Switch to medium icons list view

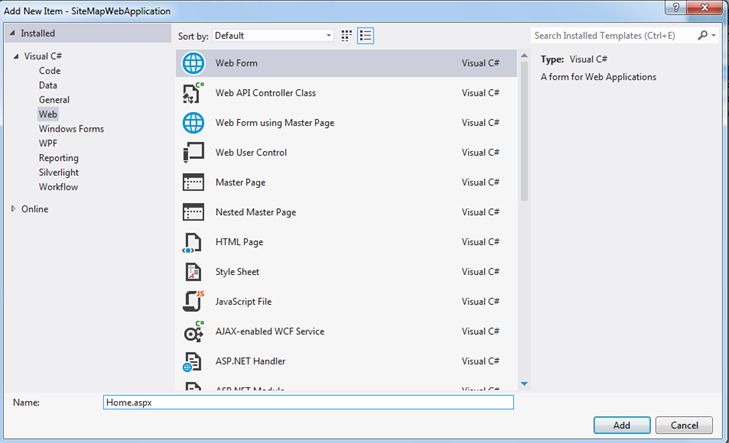pyautogui.click(x=365, y=36)
